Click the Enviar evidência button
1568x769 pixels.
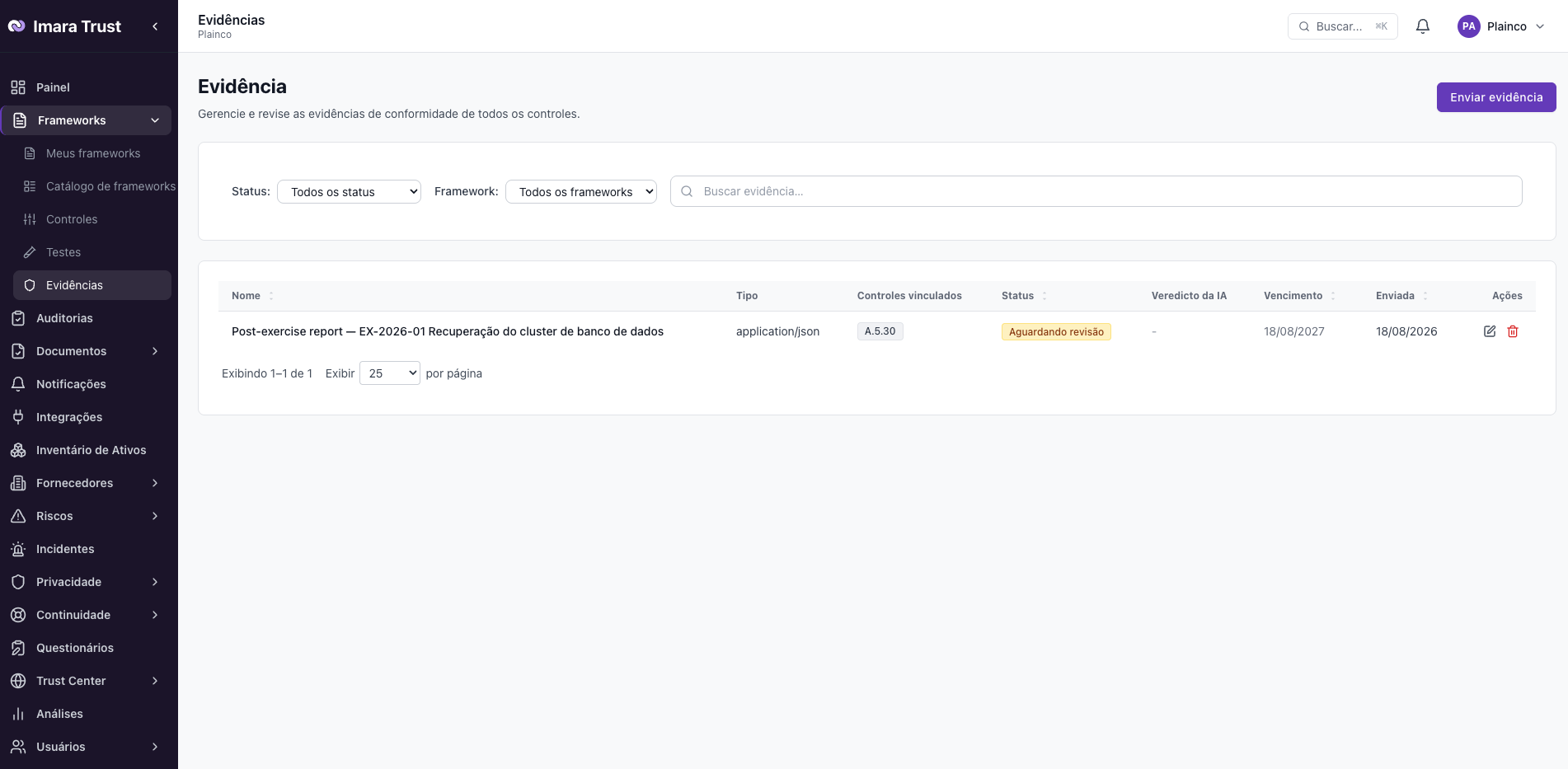[1496, 97]
